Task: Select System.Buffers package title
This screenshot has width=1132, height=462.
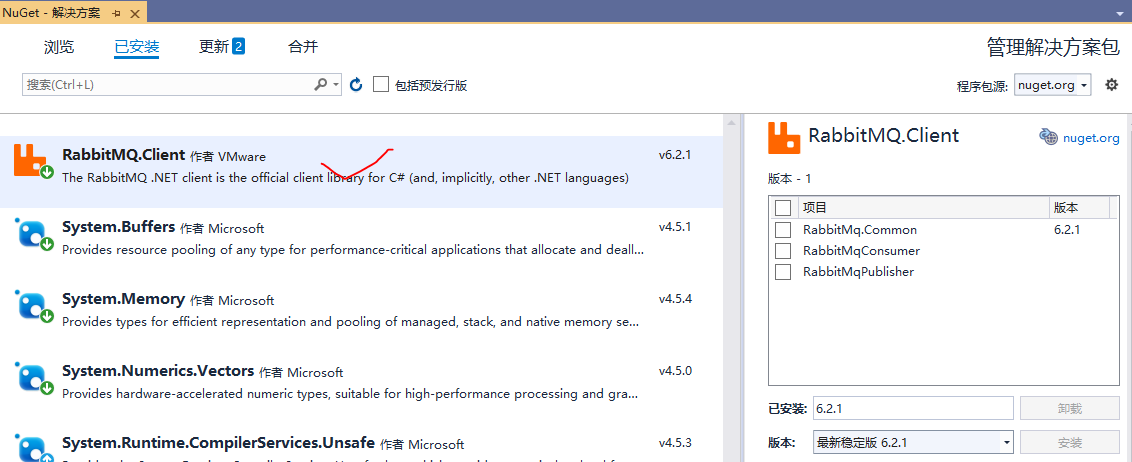Action: 118,227
